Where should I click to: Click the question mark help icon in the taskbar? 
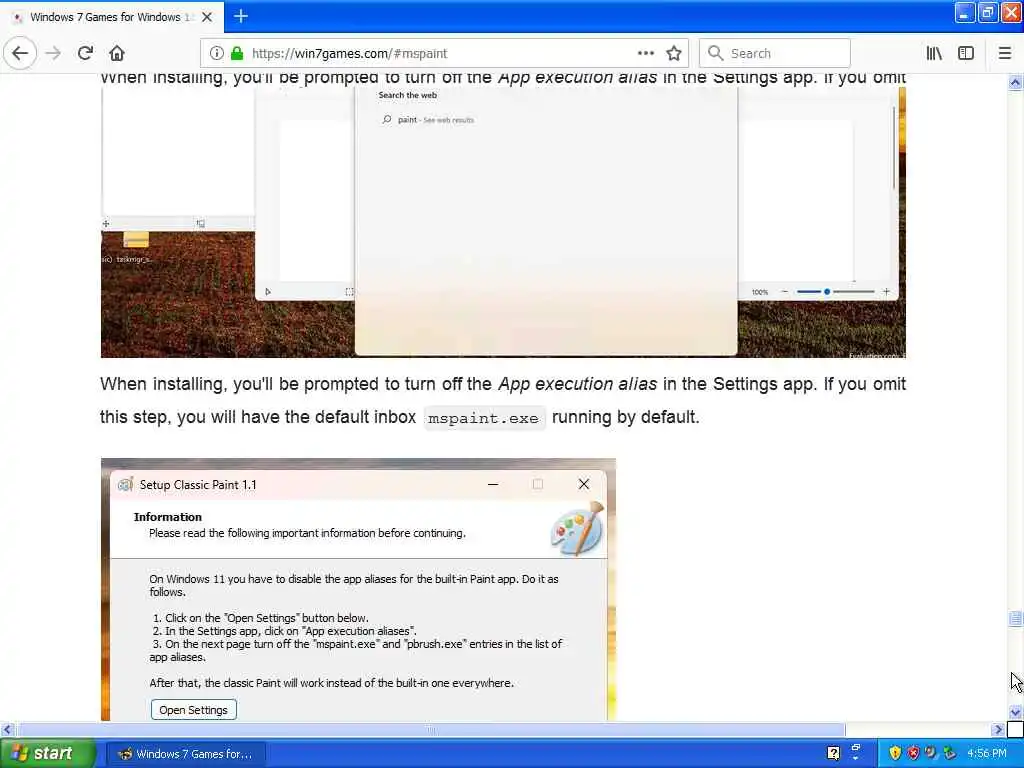[x=833, y=754]
